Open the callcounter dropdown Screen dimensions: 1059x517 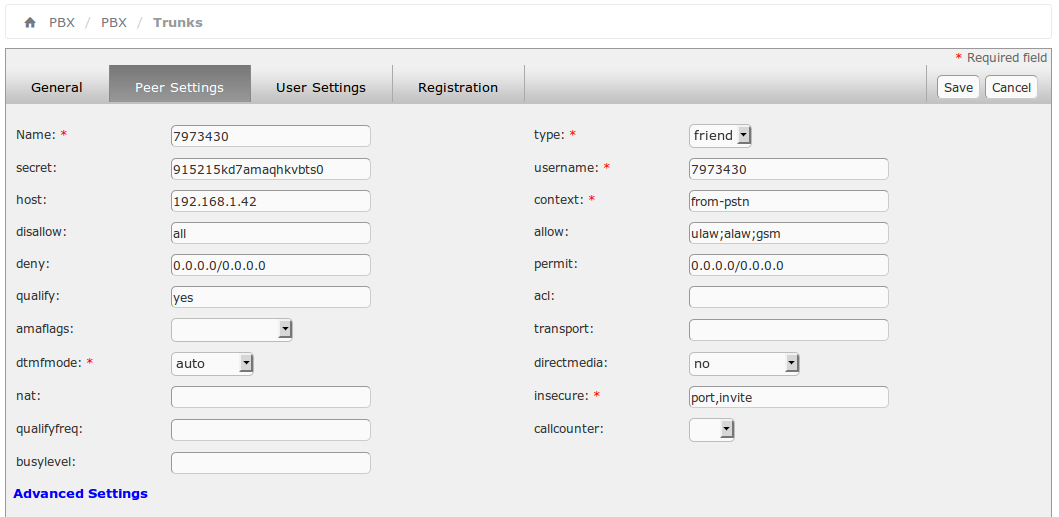[x=712, y=429]
